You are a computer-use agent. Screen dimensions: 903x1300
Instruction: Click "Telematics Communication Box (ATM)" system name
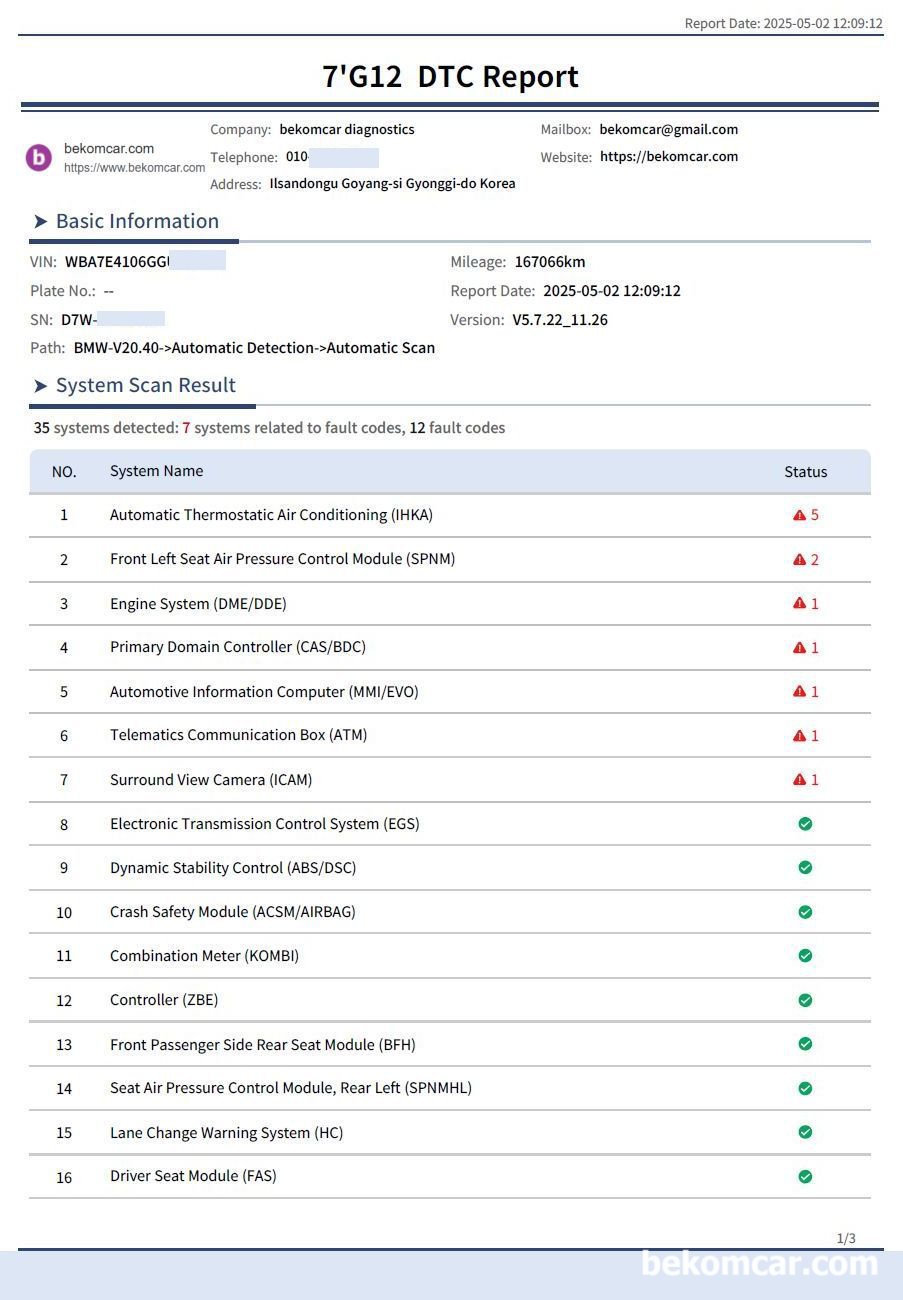[239, 735]
